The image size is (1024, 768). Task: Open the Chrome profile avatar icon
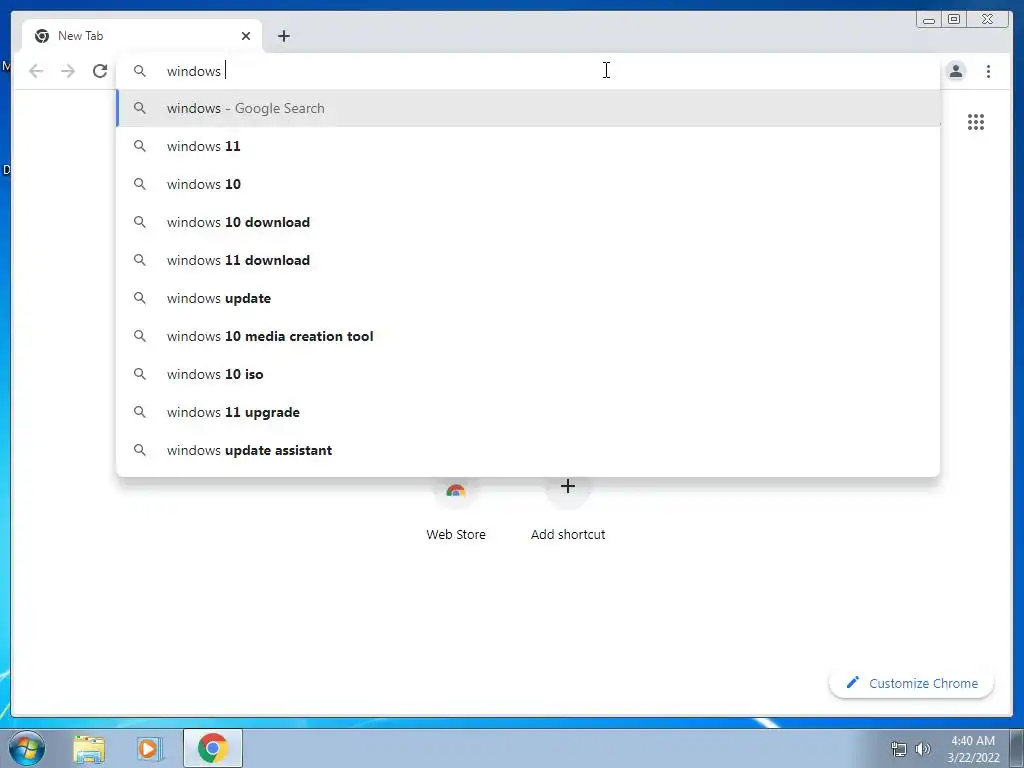[x=955, y=71]
